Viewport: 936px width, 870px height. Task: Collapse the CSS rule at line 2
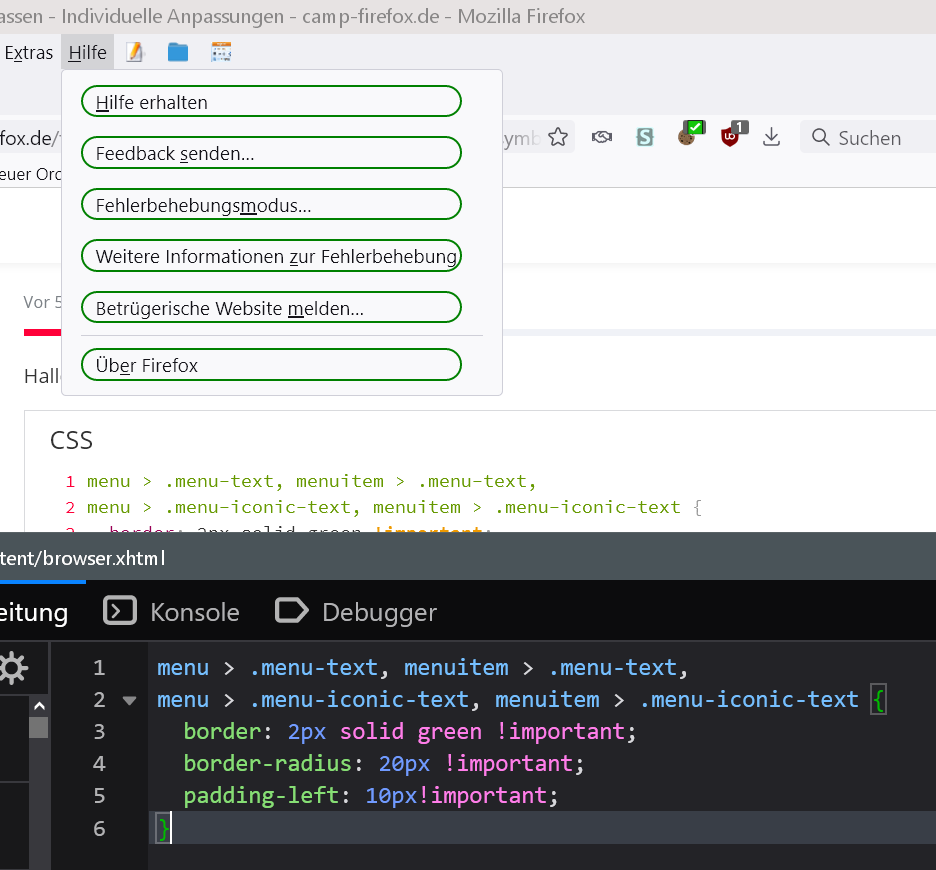coord(129,700)
